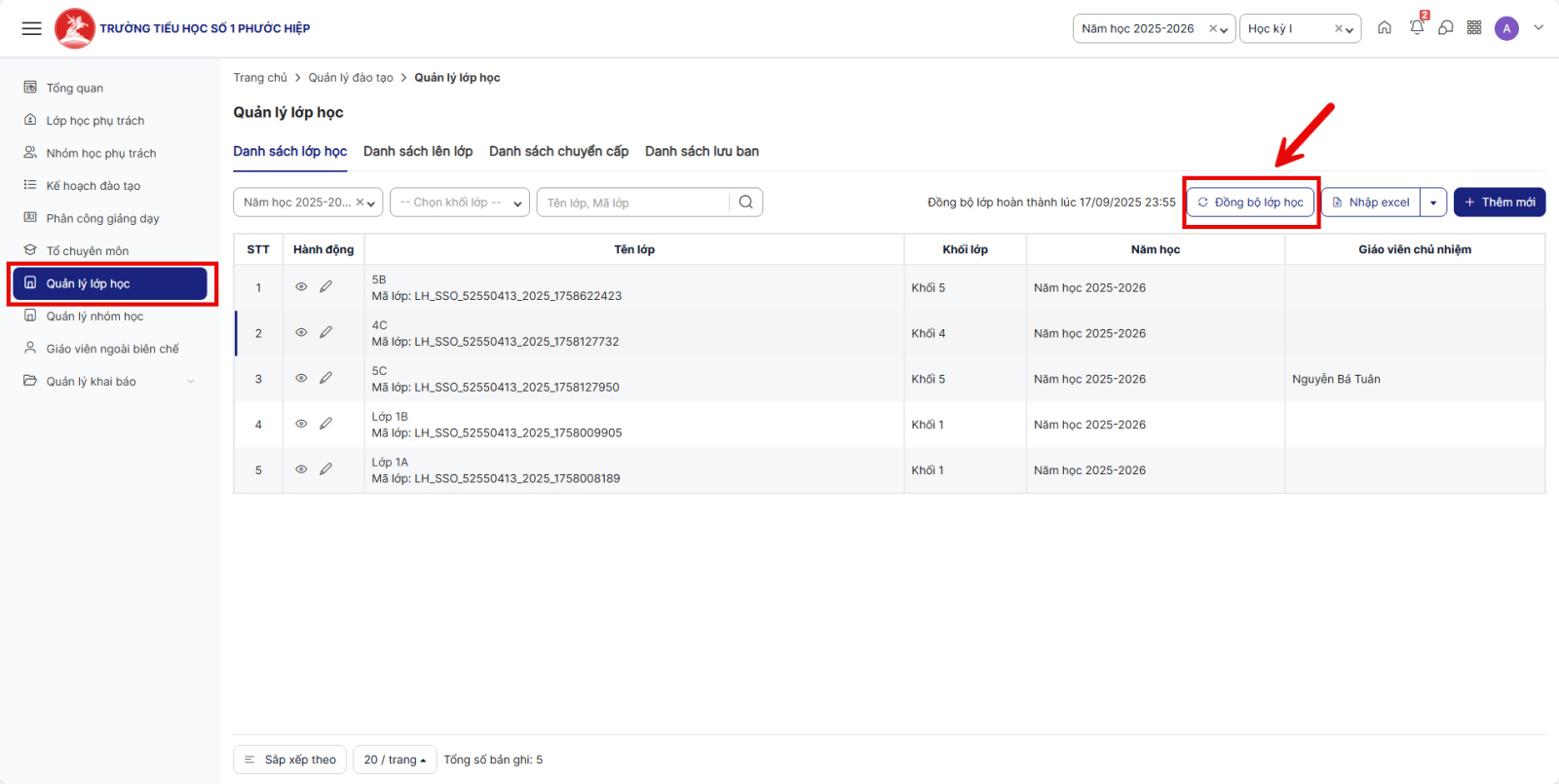This screenshot has height=784, width=1559.
Task: Click the Đồng bộ lớp học button
Action: (x=1250, y=203)
